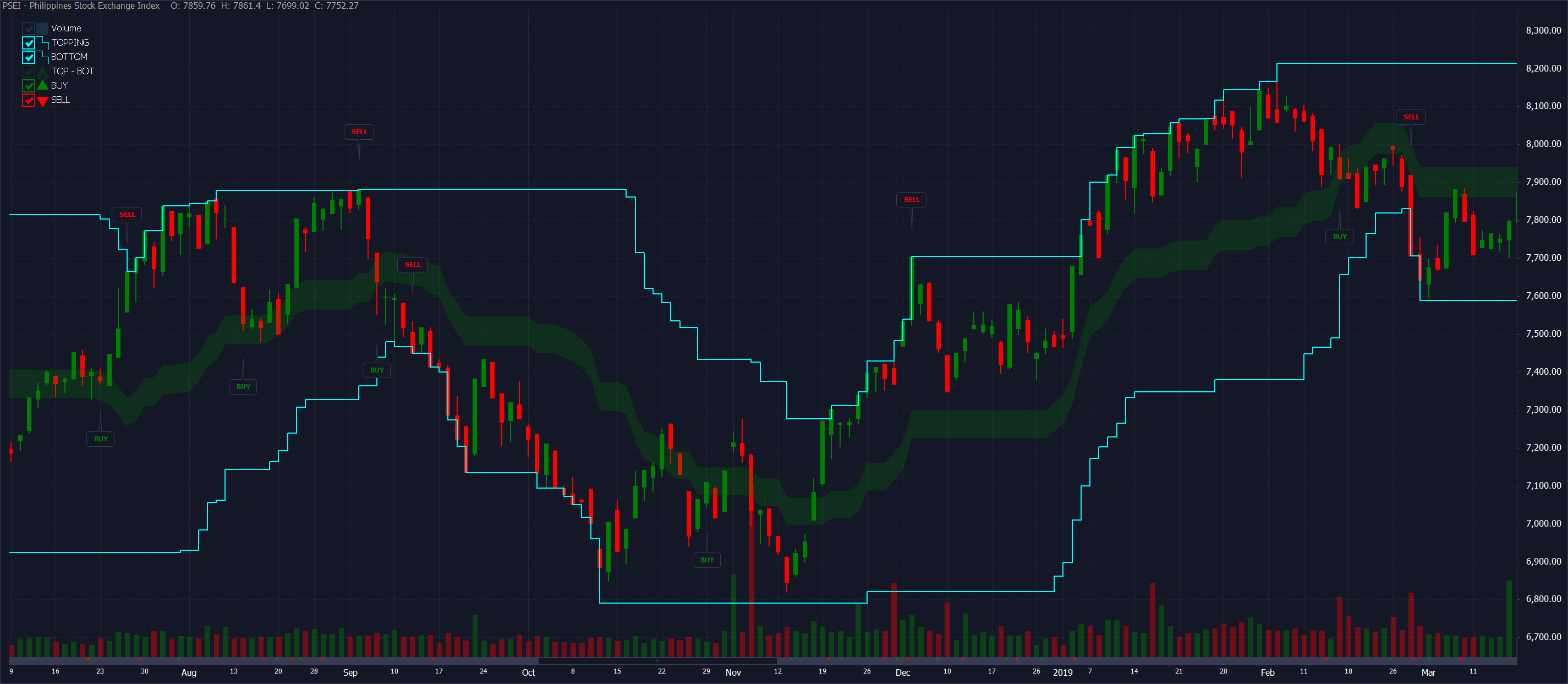Click the 2019 label on time axis

pos(1063,672)
